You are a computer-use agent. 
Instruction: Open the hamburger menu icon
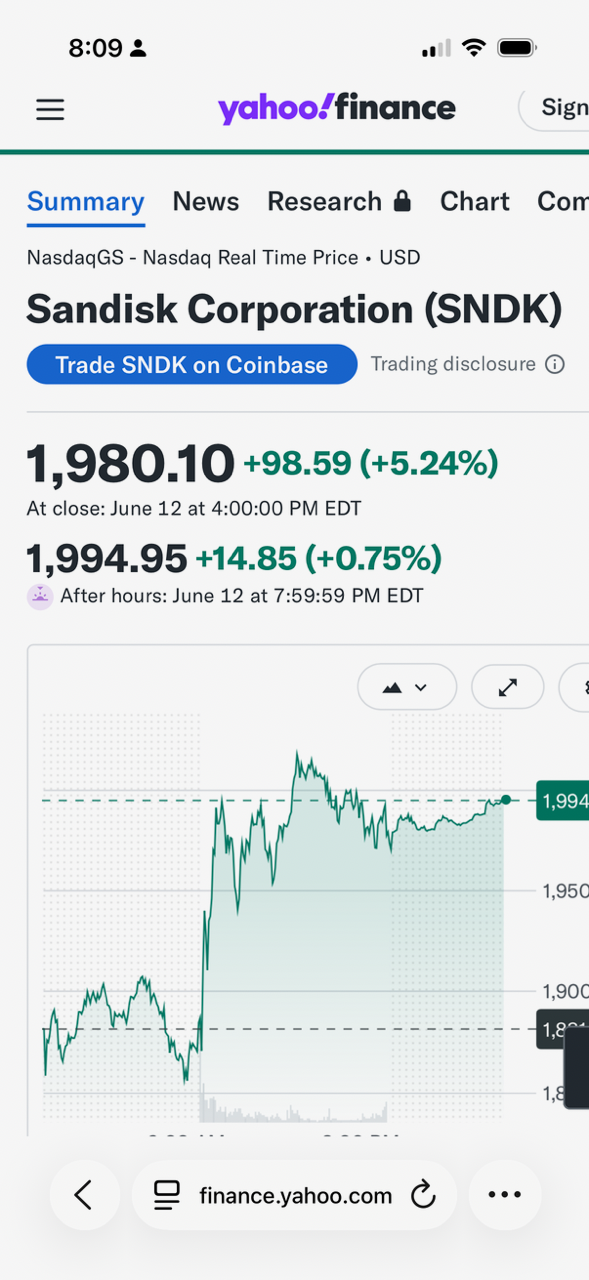click(x=50, y=109)
